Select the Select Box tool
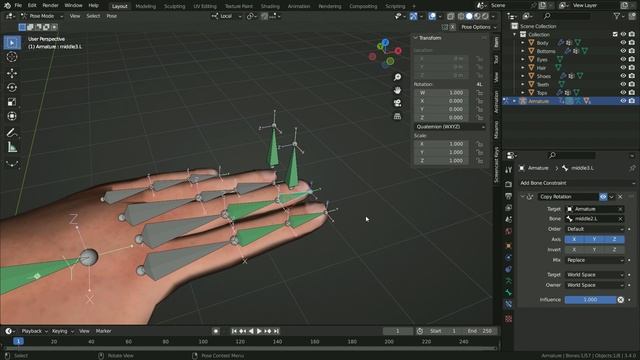Screen dimensions: 640x360 click(12, 43)
